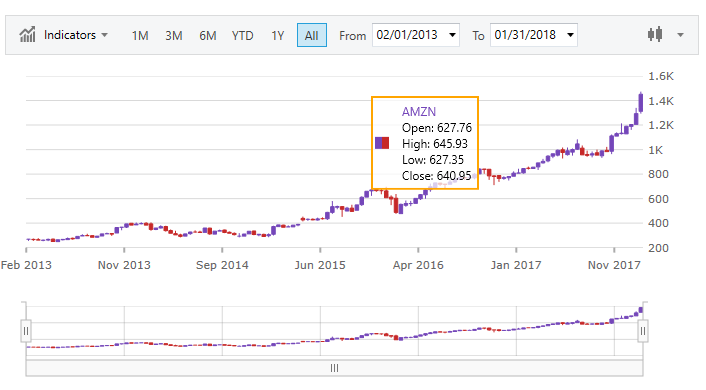Click the Jun 2015 axis label

click(320, 265)
